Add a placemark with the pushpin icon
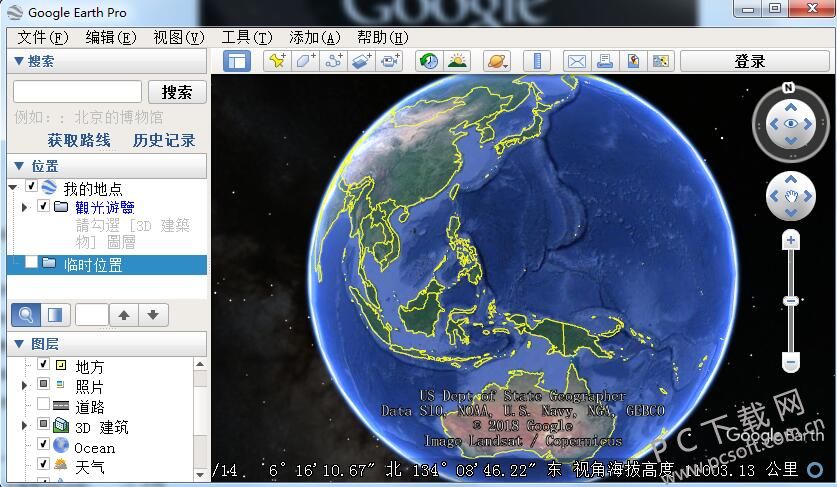837x487 pixels. [x=278, y=61]
